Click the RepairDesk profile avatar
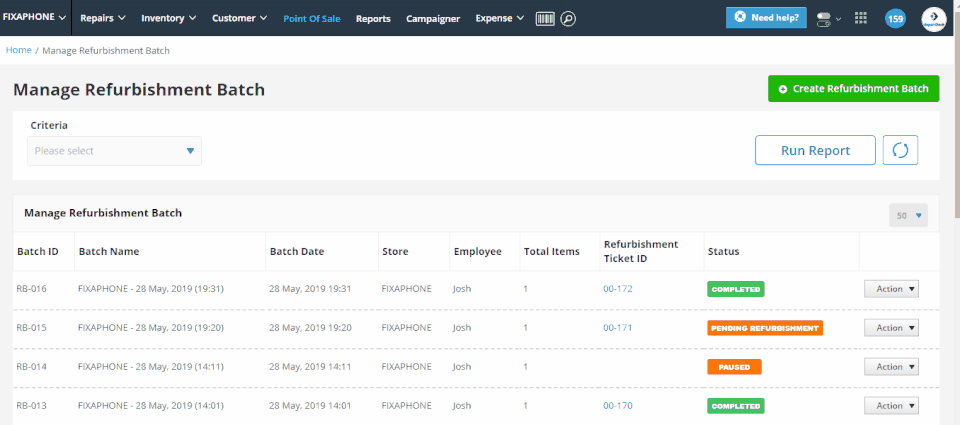This screenshot has width=960, height=425. pos(933,18)
